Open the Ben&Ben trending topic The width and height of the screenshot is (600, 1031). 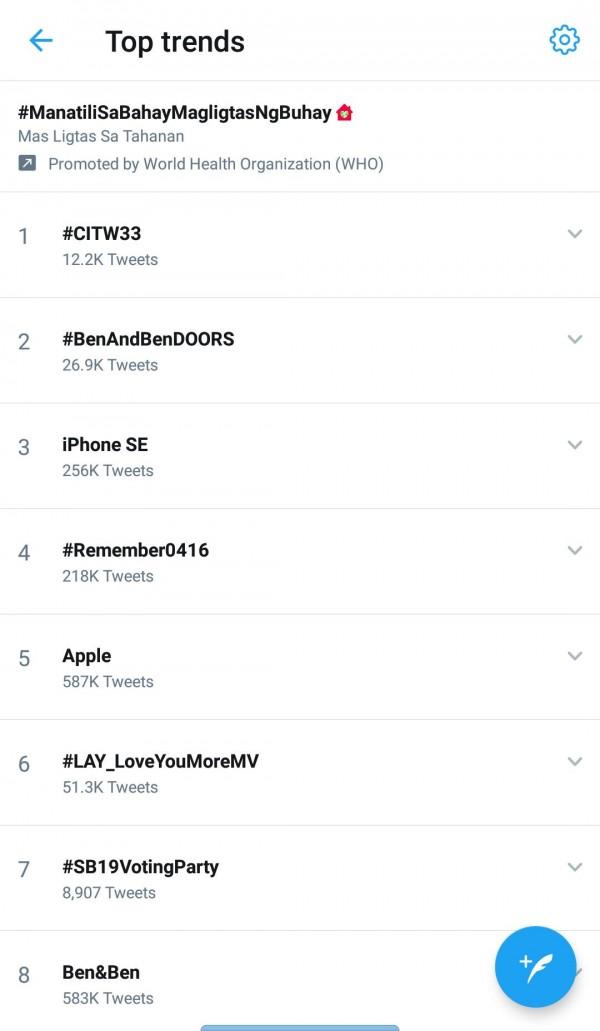pos(101,973)
